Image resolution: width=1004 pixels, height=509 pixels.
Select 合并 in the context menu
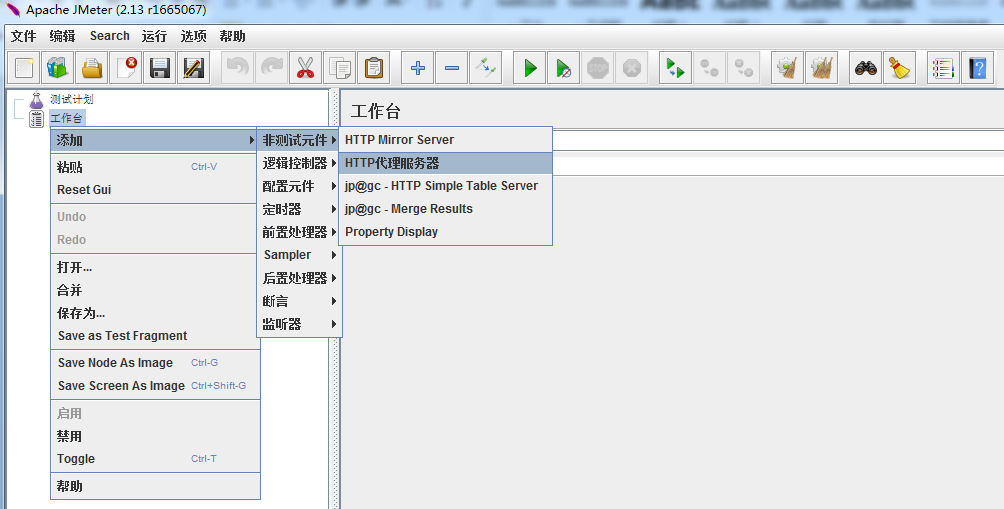point(155,290)
